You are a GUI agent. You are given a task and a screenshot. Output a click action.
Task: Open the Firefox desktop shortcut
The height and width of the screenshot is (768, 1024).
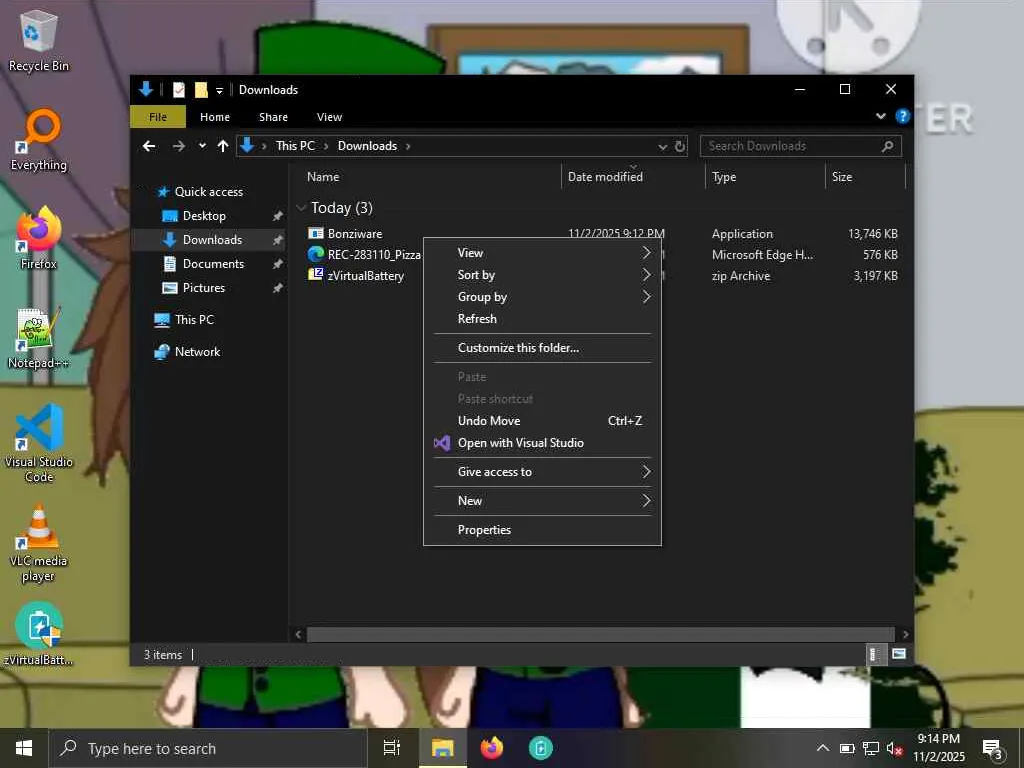pyautogui.click(x=39, y=238)
